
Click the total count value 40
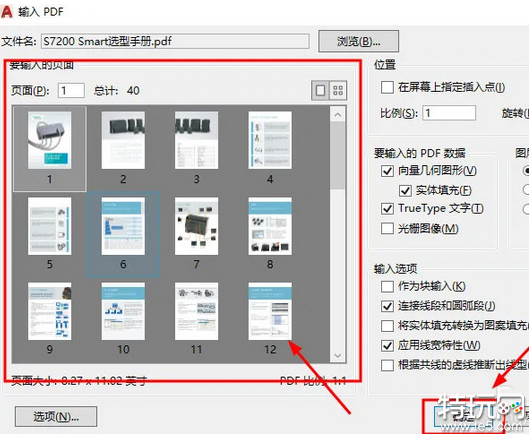click(133, 91)
